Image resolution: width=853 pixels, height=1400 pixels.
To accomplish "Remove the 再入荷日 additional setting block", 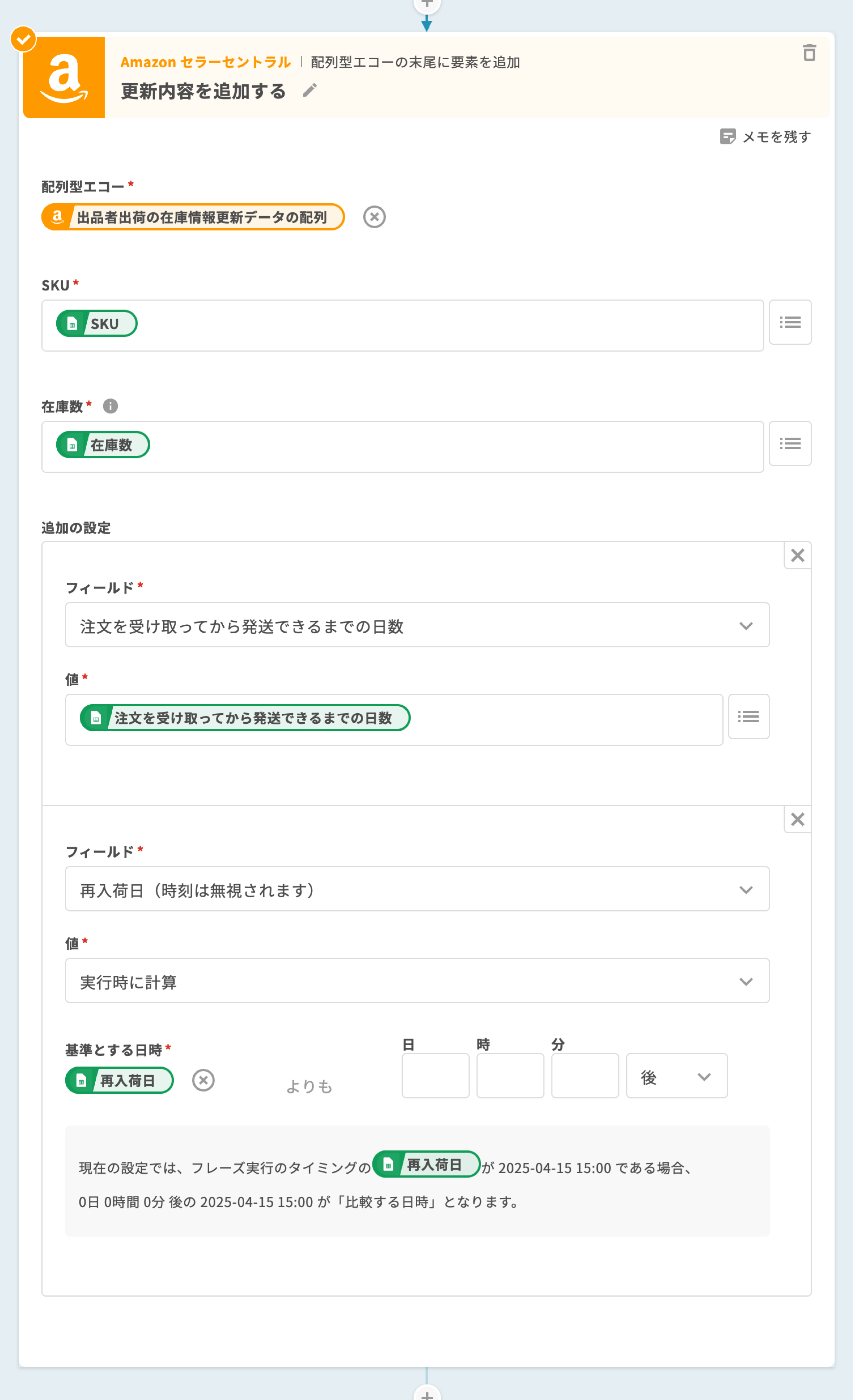I will click(x=797, y=819).
